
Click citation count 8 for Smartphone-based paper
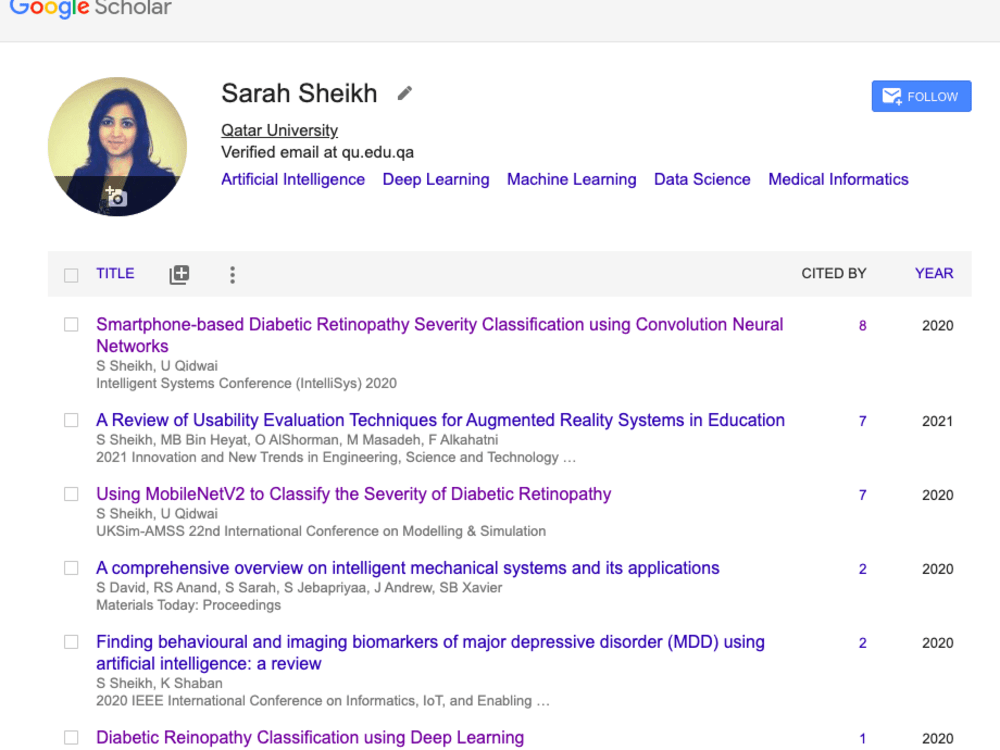click(x=862, y=326)
